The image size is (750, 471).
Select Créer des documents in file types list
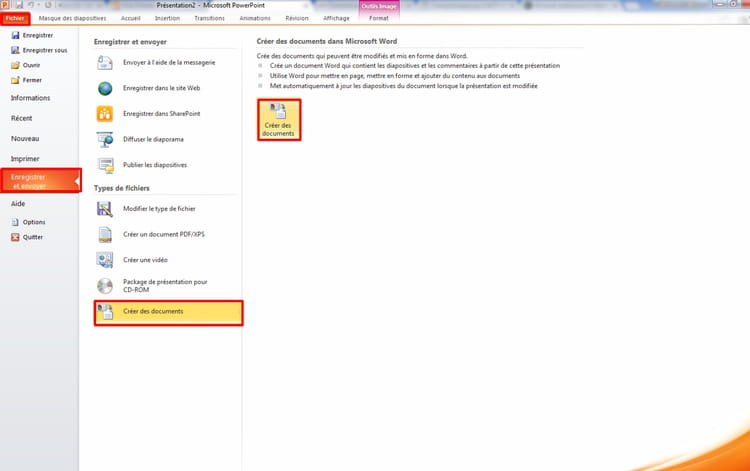click(x=168, y=313)
